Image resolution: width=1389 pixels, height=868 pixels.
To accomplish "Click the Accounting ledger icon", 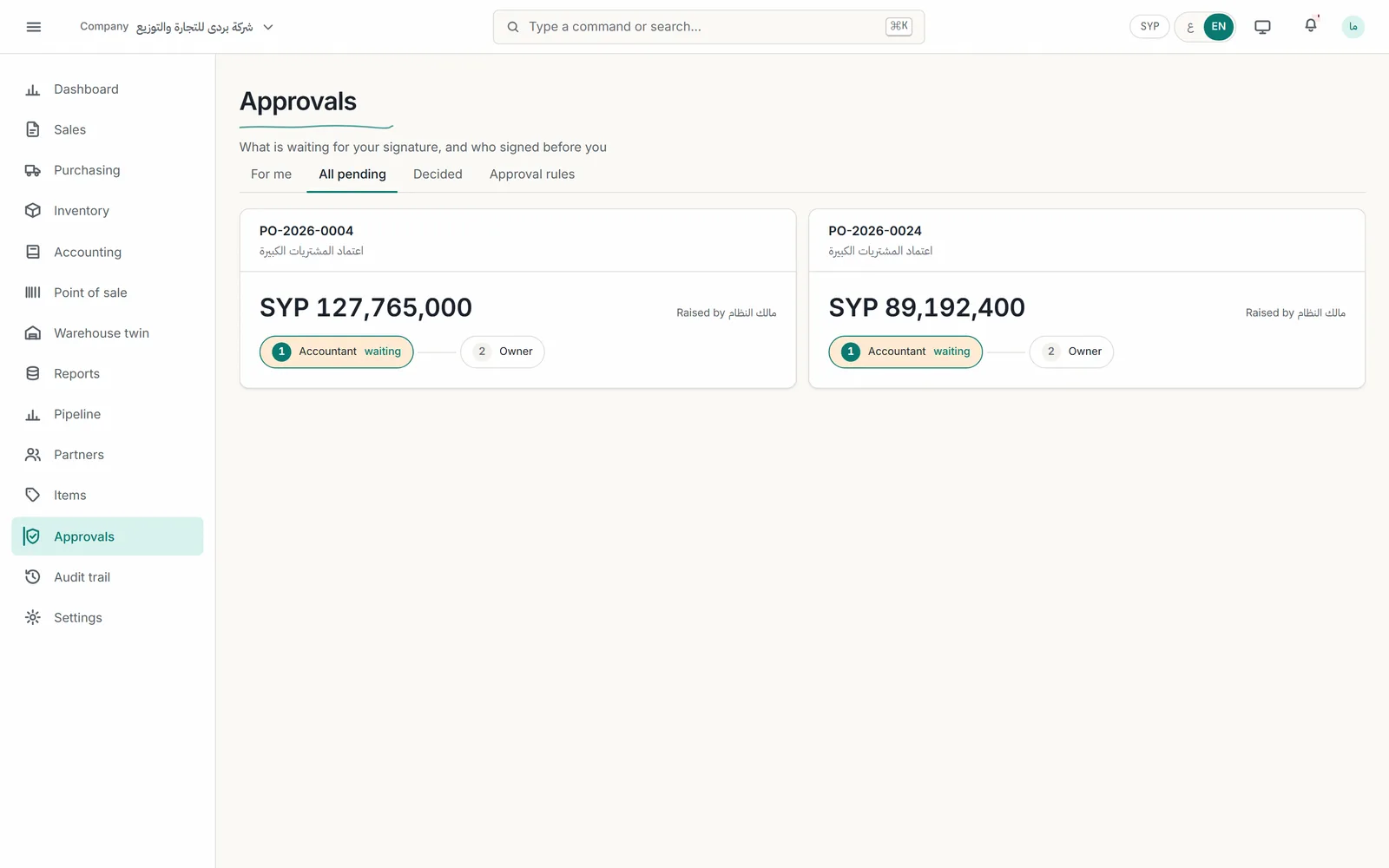I will tap(33, 252).
